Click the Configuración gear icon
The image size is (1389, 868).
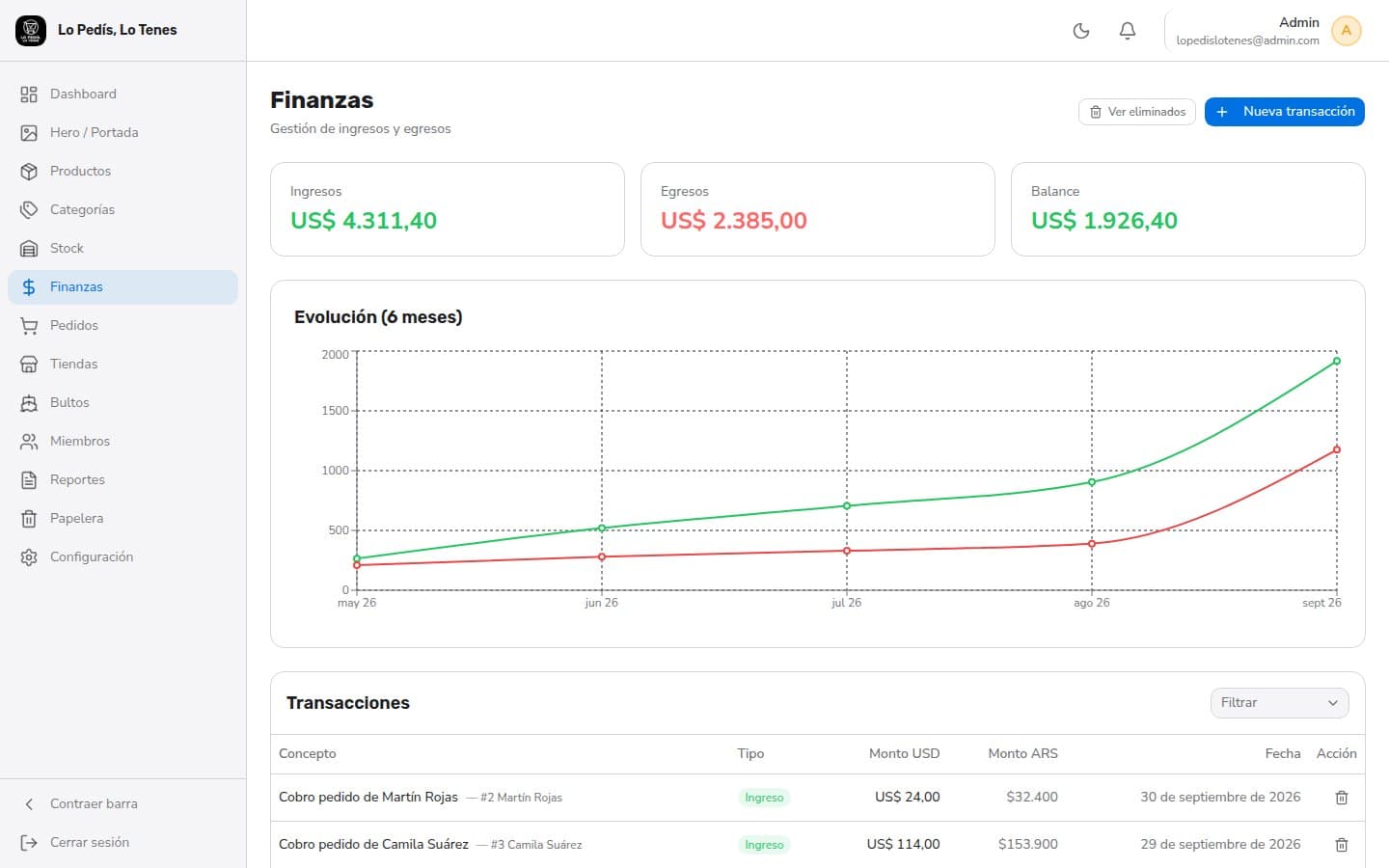[x=29, y=556]
